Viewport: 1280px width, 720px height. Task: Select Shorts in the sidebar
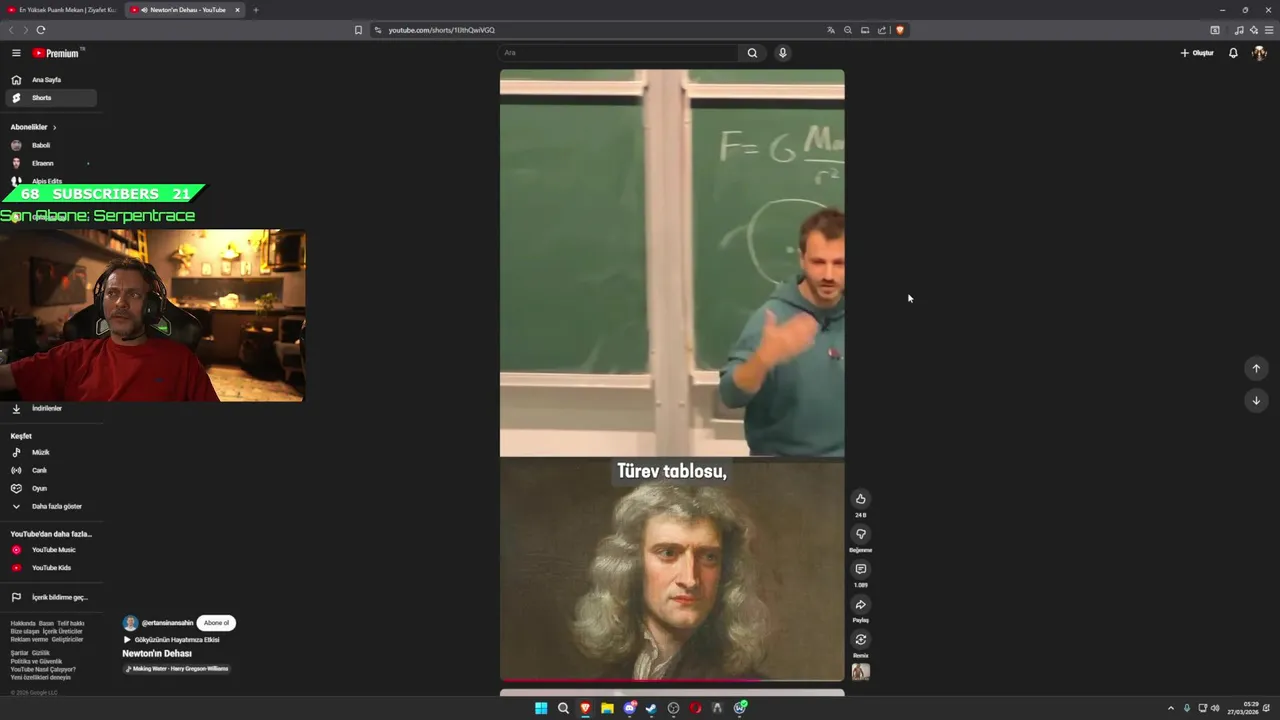coord(50,98)
